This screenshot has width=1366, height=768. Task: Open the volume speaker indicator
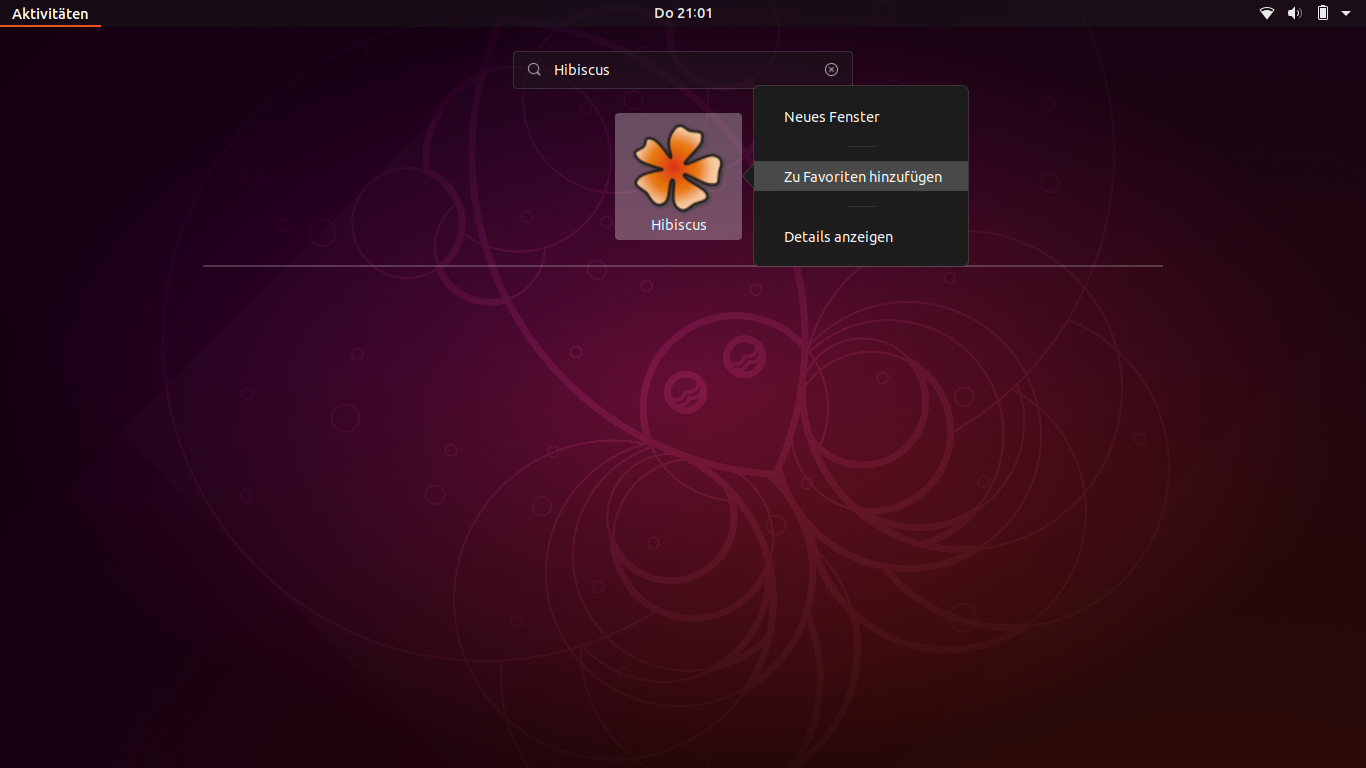click(x=1294, y=13)
